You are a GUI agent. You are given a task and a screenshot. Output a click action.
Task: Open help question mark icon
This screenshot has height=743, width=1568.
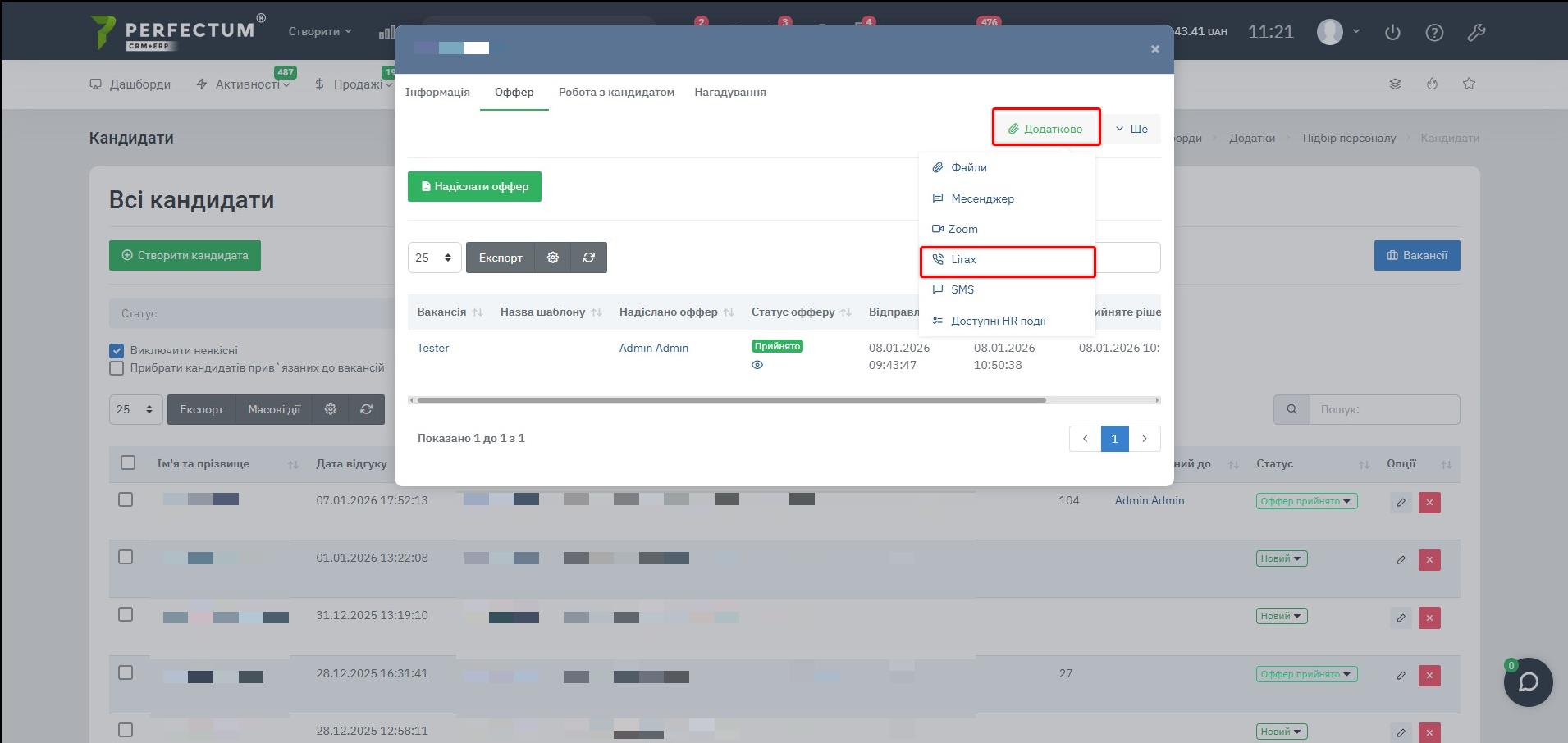click(x=1434, y=33)
